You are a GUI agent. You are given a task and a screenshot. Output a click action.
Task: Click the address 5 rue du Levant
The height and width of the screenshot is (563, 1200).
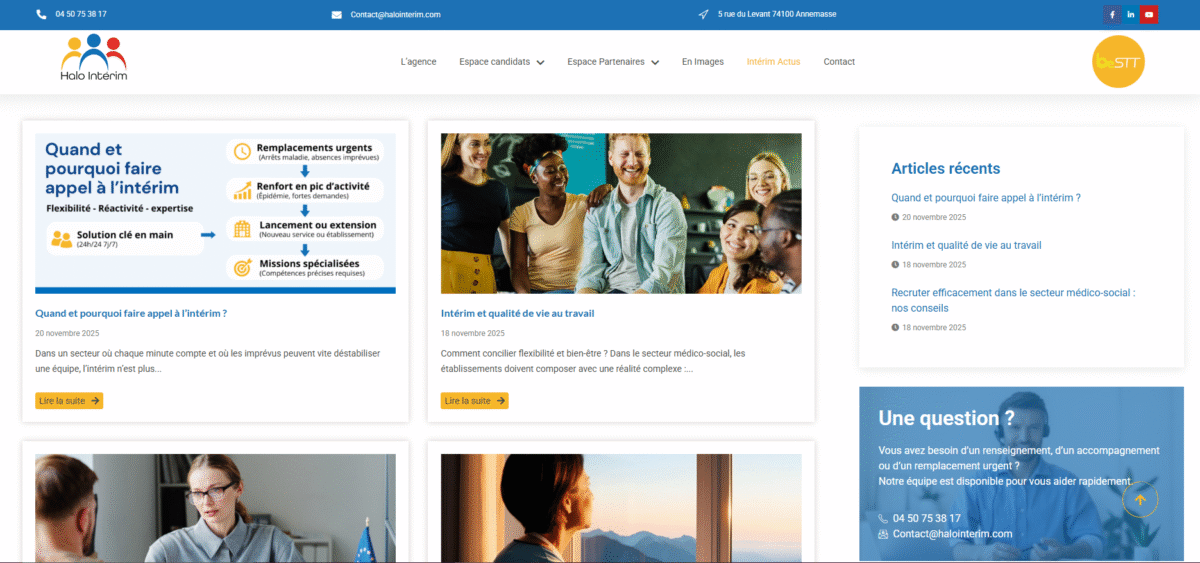click(777, 14)
